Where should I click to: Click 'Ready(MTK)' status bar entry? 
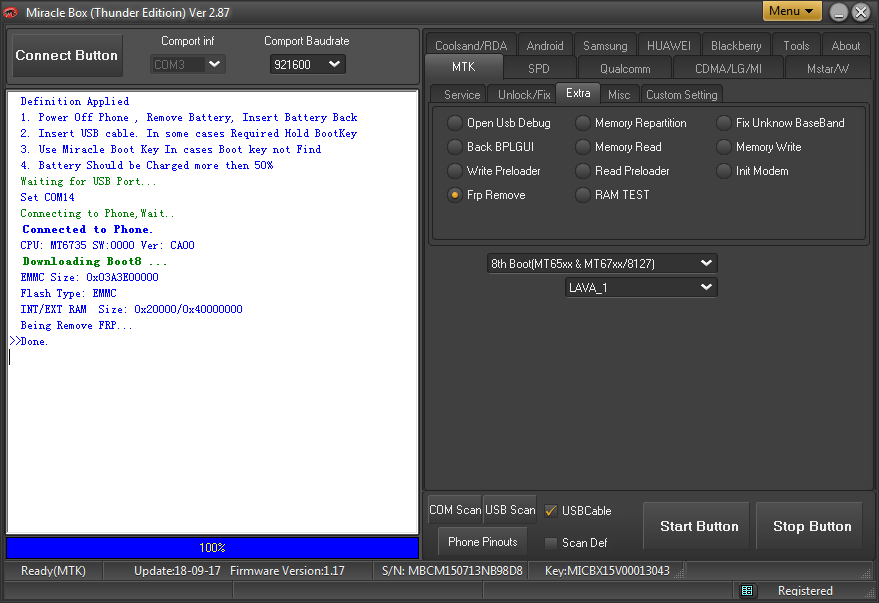pyautogui.click(x=53, y=570)
